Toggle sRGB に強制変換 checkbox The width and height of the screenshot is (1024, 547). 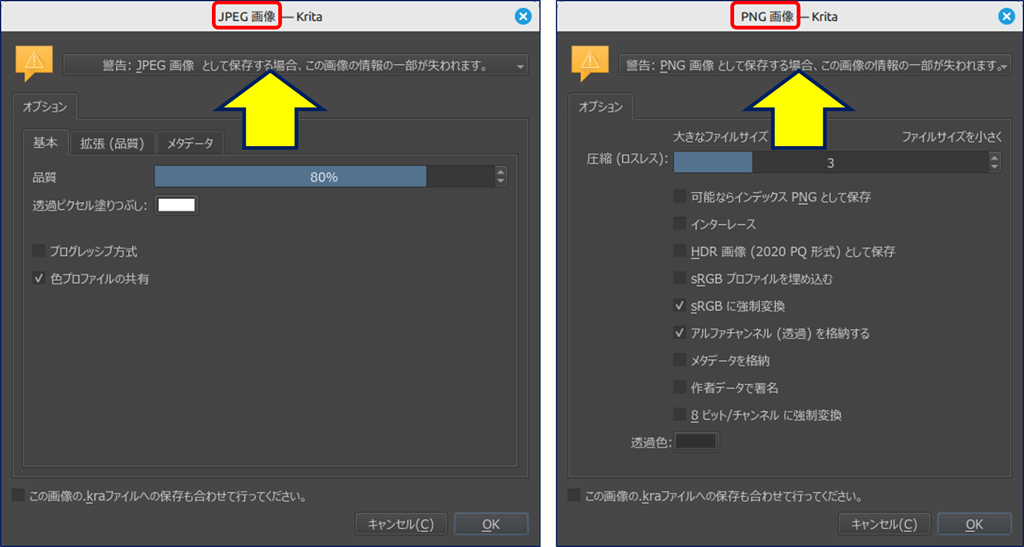point(680,306)
